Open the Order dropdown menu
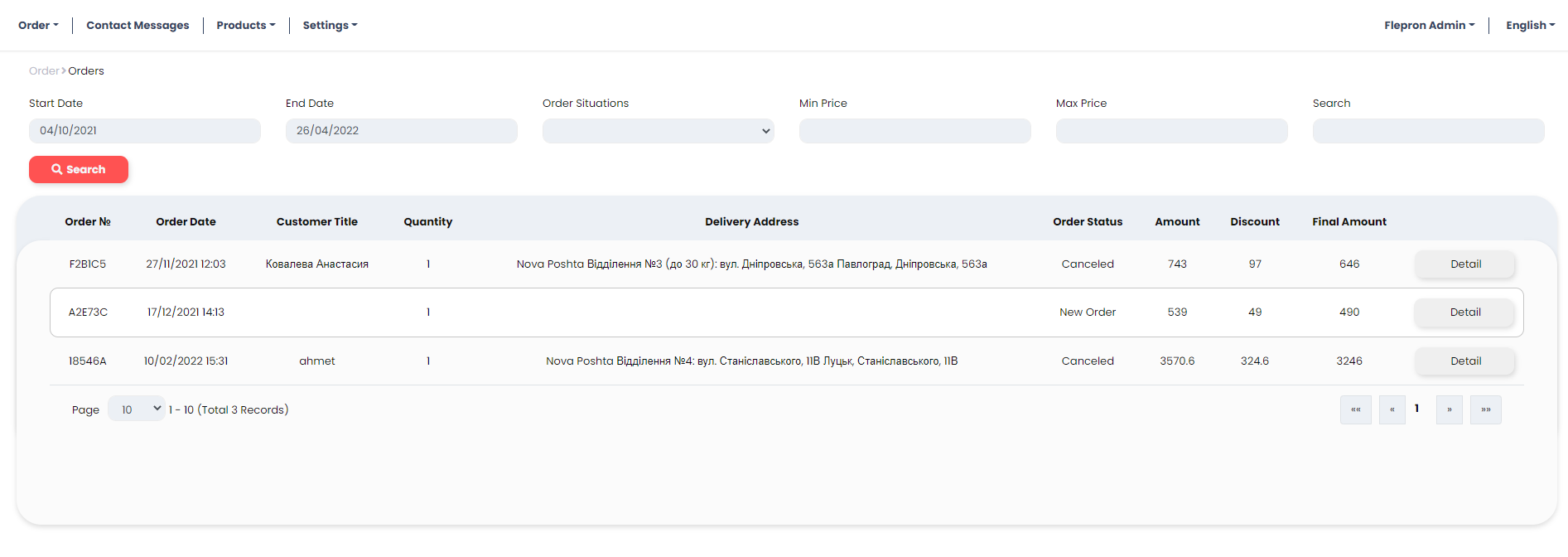Screen dimensions: 1568x557 (x=38, y=25)
